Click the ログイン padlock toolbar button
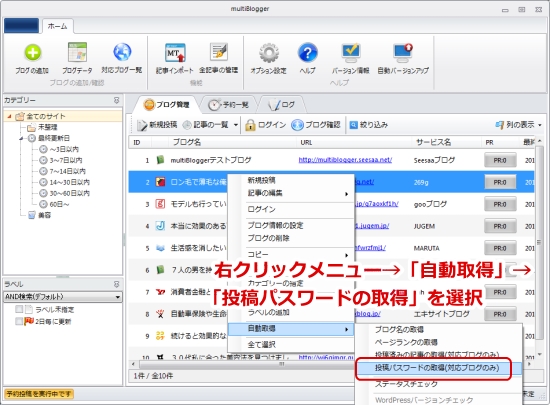 [266, 125]
